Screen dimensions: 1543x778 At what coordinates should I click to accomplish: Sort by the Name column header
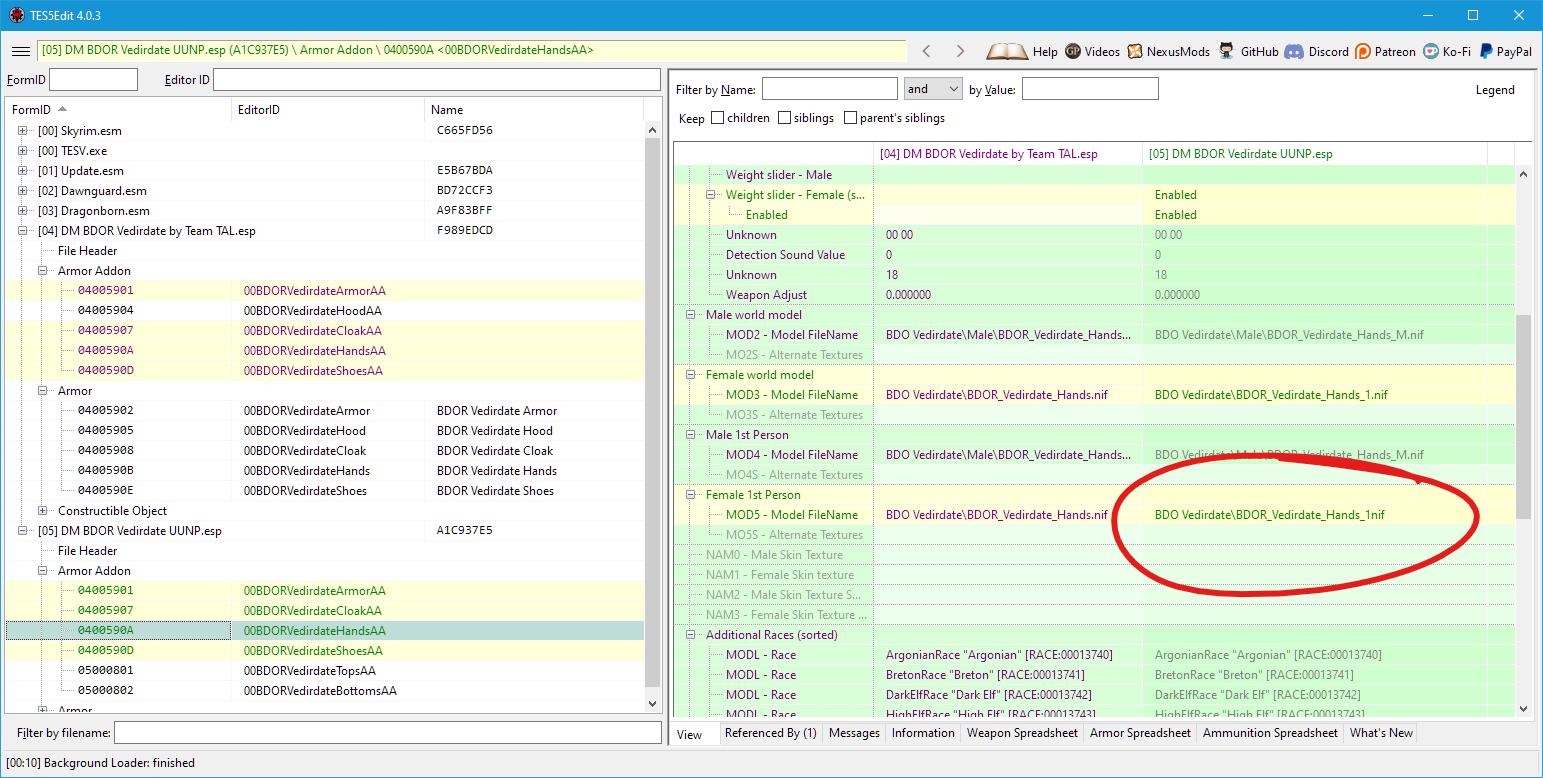click(x=534, y=109)
